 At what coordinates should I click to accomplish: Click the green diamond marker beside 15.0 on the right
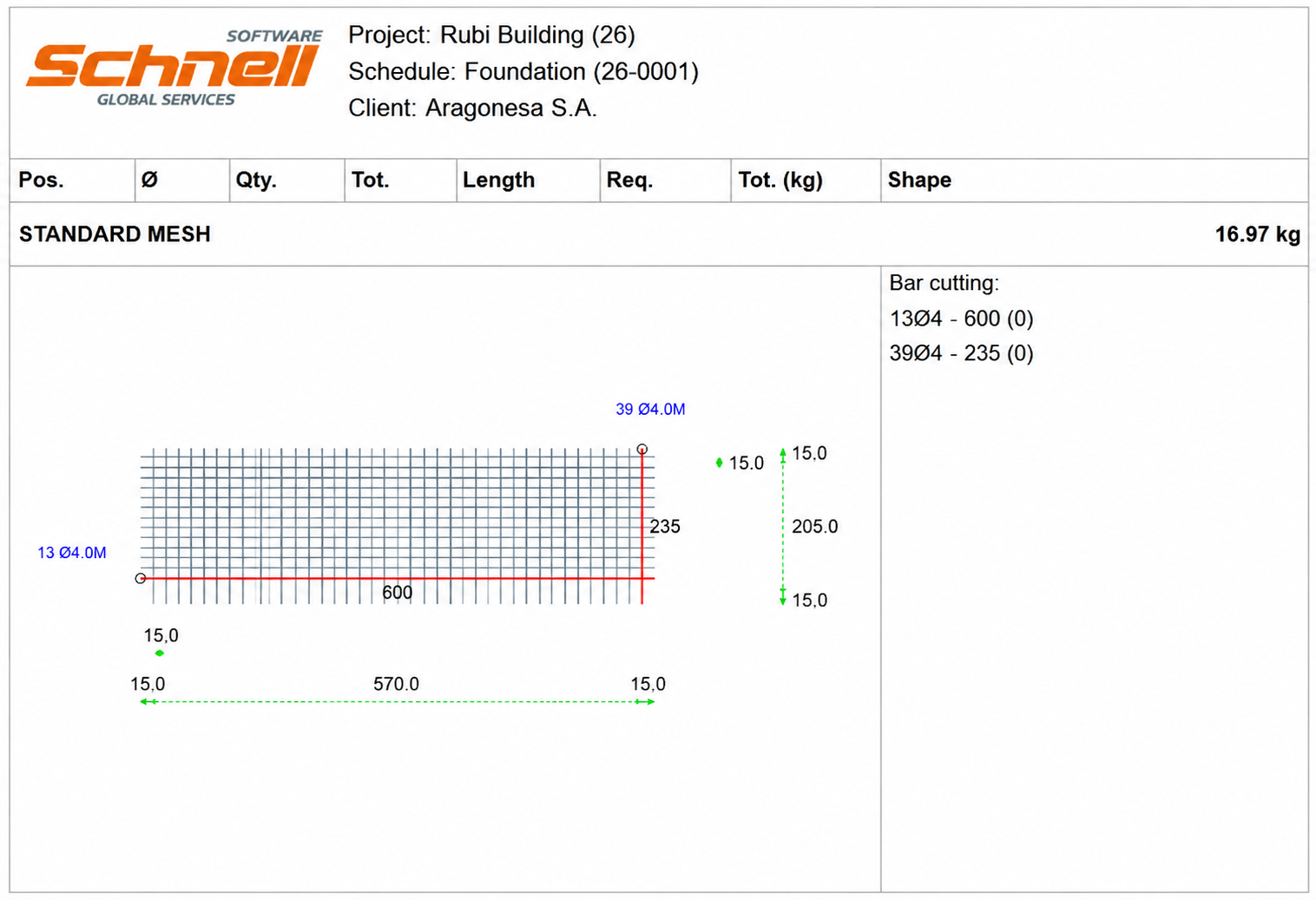719,463
